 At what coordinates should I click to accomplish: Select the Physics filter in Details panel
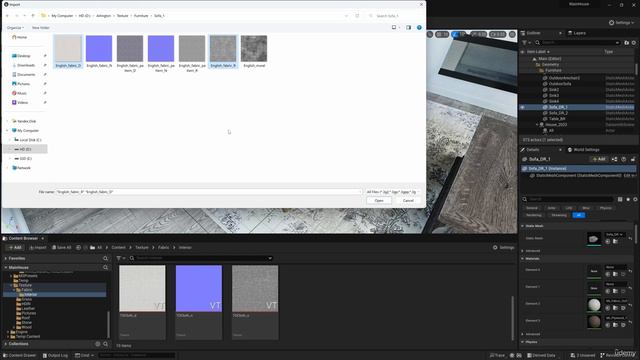pos(605,208)
